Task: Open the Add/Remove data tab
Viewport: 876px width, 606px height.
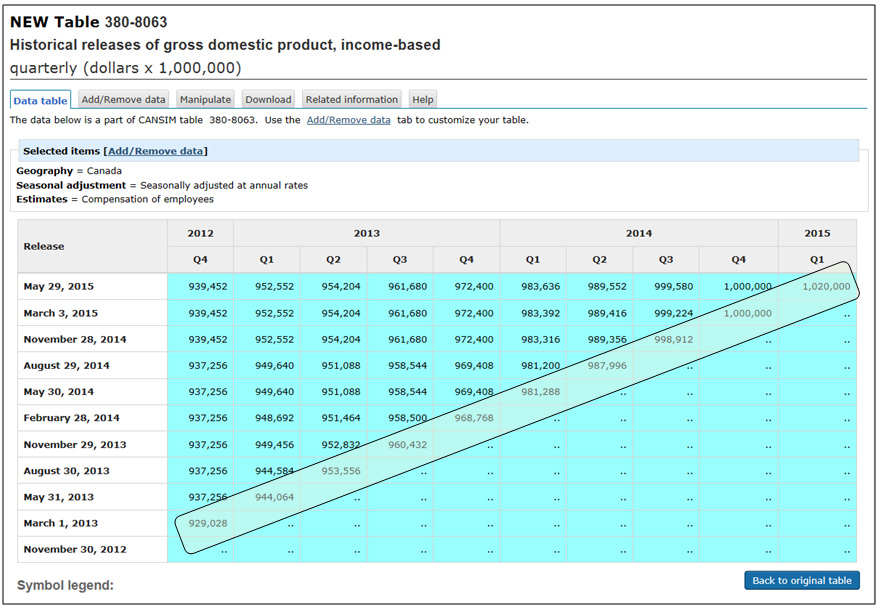Action: click(x=123, y=100)
